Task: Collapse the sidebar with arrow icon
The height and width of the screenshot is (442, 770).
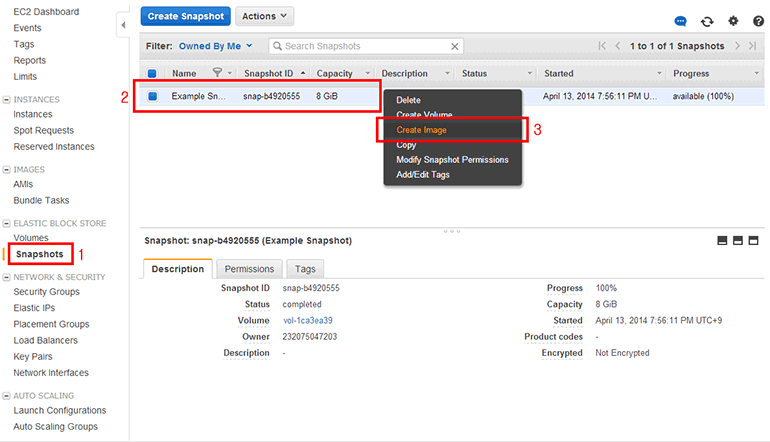Action: tap(123, 23)
